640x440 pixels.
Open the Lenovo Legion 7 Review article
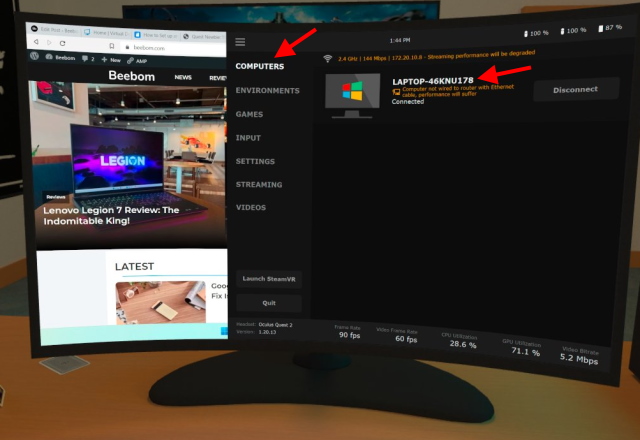point(111,216)
